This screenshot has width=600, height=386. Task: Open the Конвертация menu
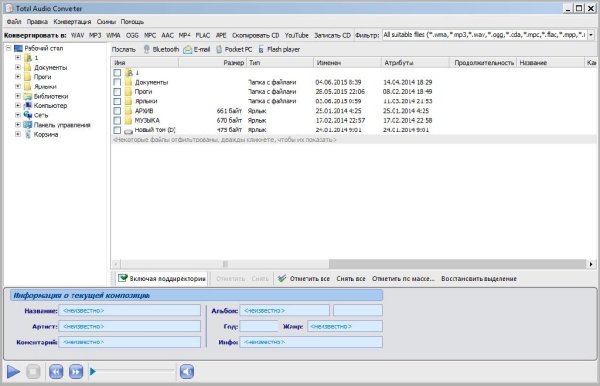pyautogui.click(x=72, y=22)
